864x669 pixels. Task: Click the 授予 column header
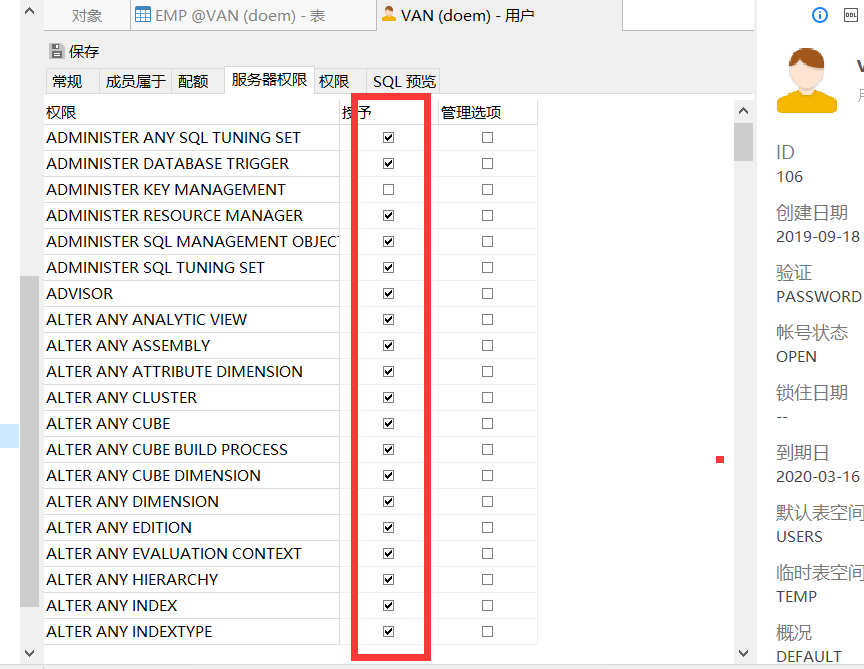click(x=388, y=112)
